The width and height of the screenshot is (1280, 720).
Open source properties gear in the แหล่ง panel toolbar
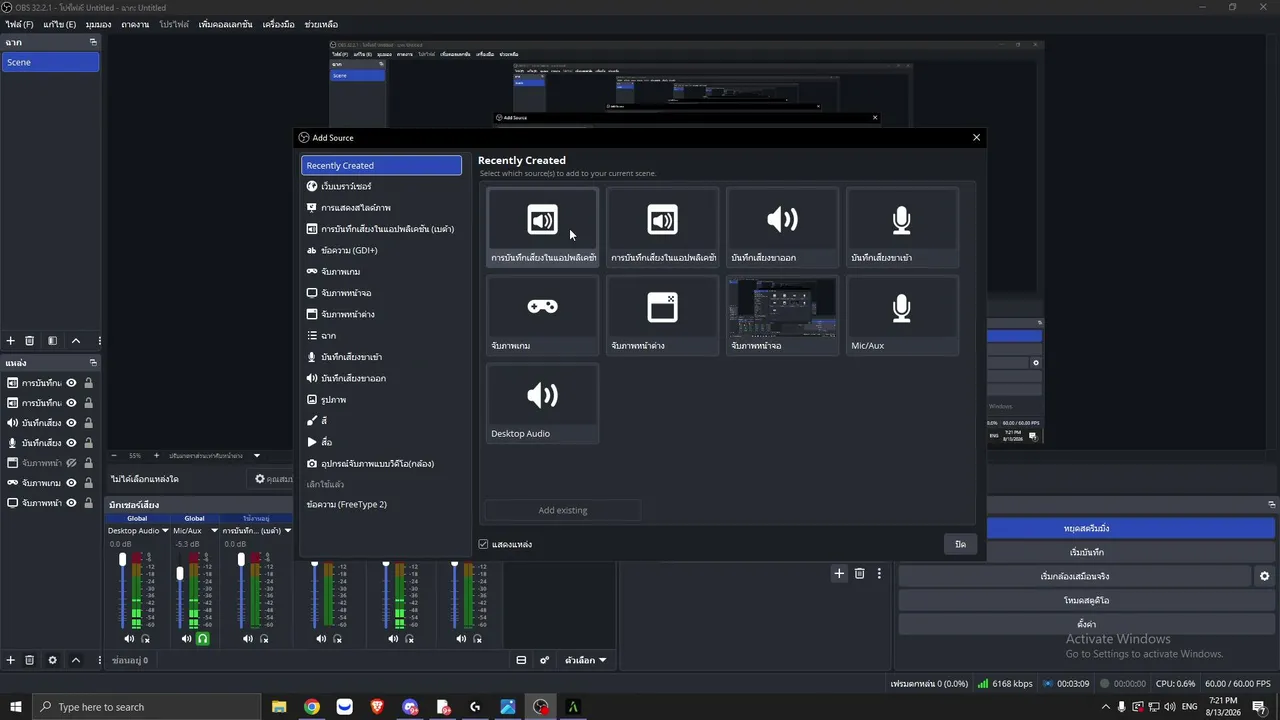click(x=52, y=660)
